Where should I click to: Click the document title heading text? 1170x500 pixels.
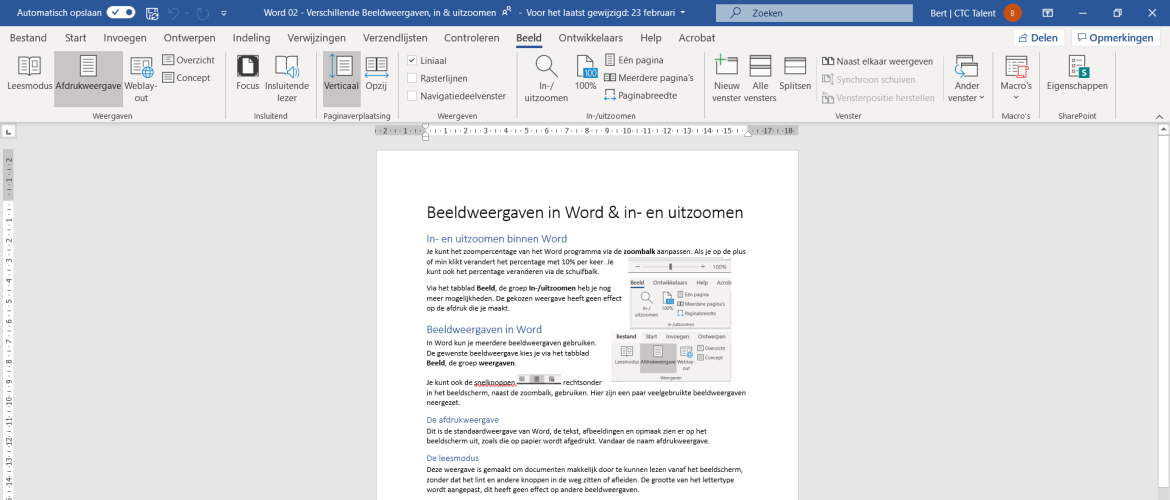(584, 213)
